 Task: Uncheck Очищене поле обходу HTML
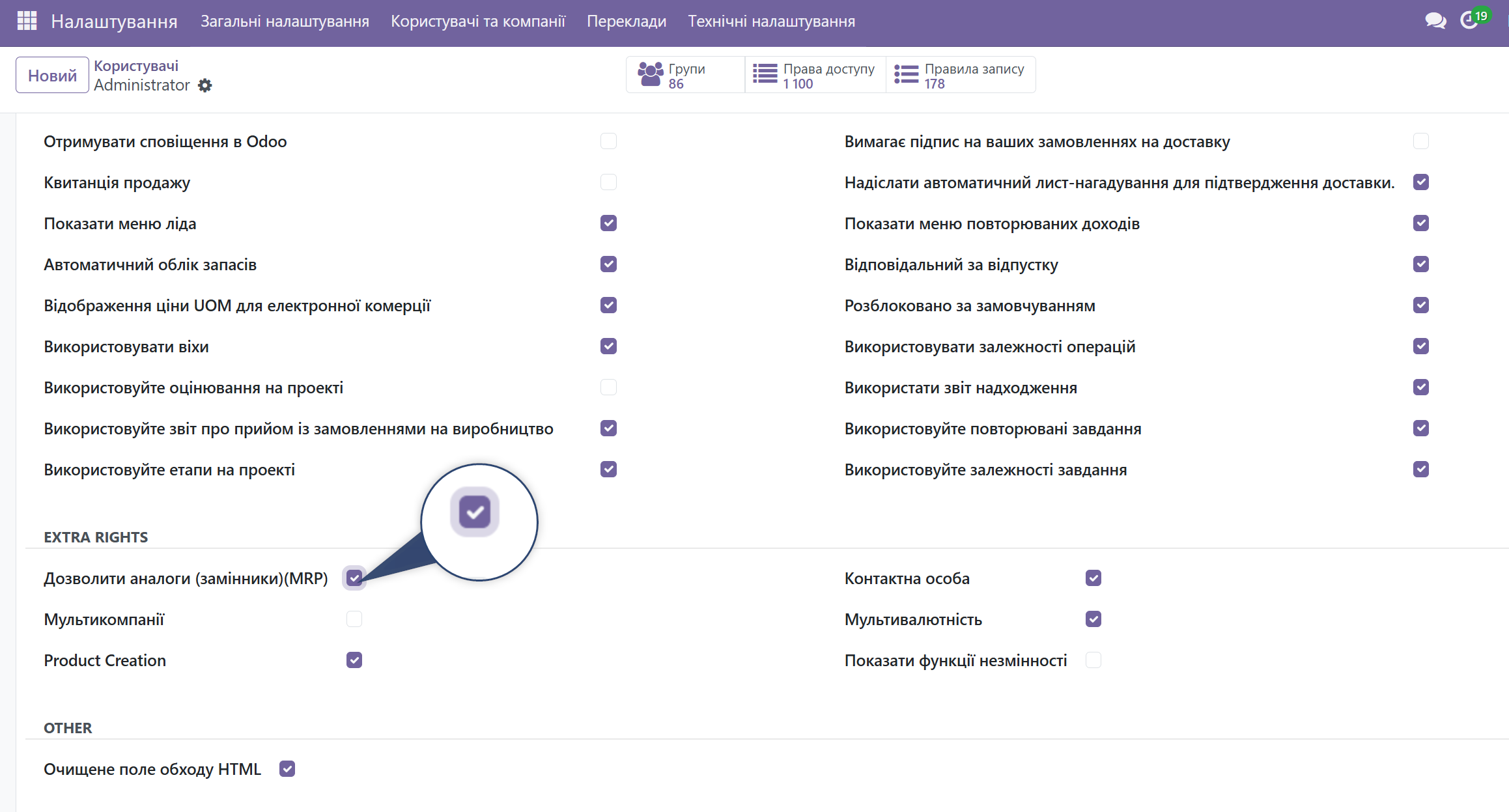point(287,768)
